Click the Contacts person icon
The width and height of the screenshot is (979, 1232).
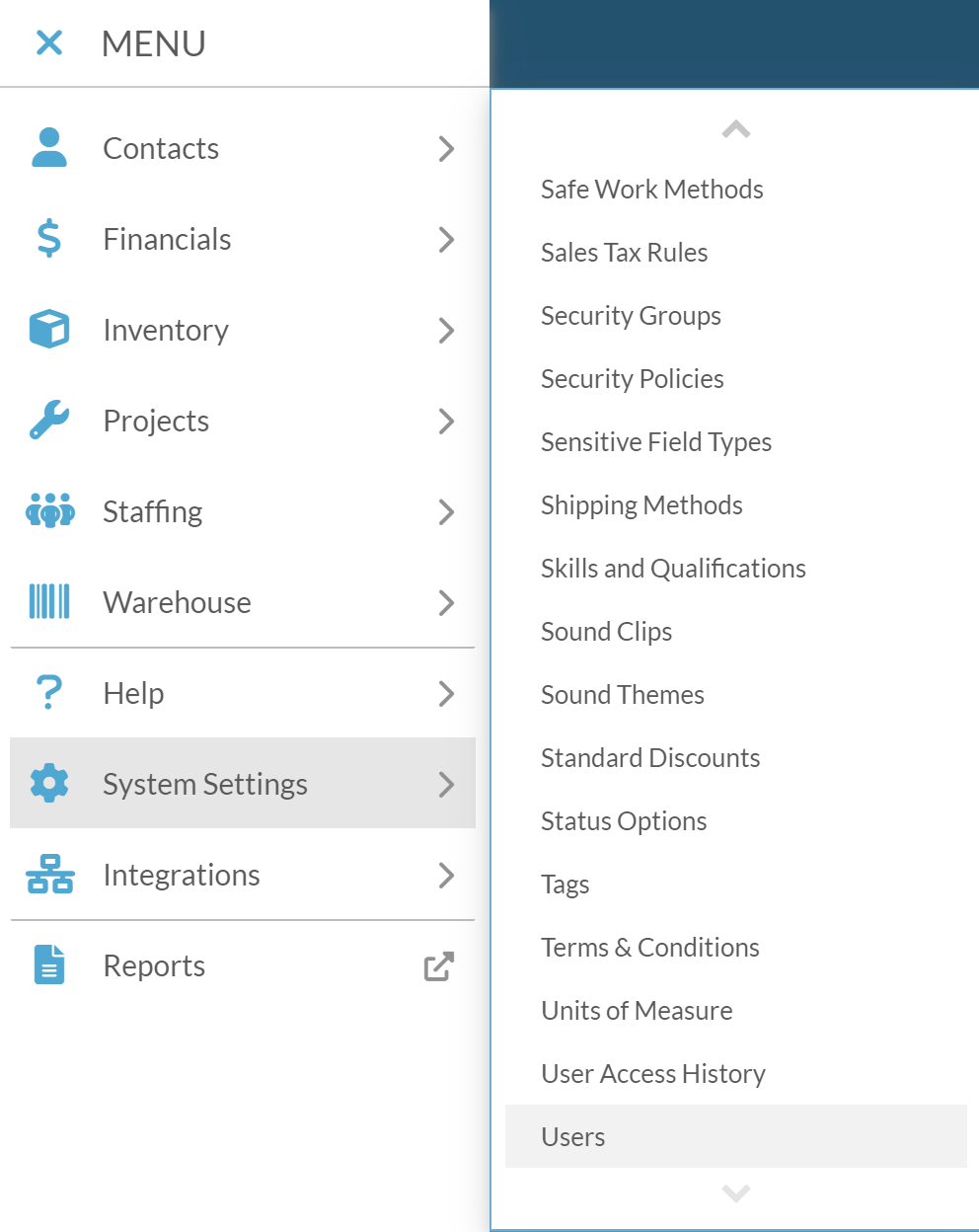(49, 148)
